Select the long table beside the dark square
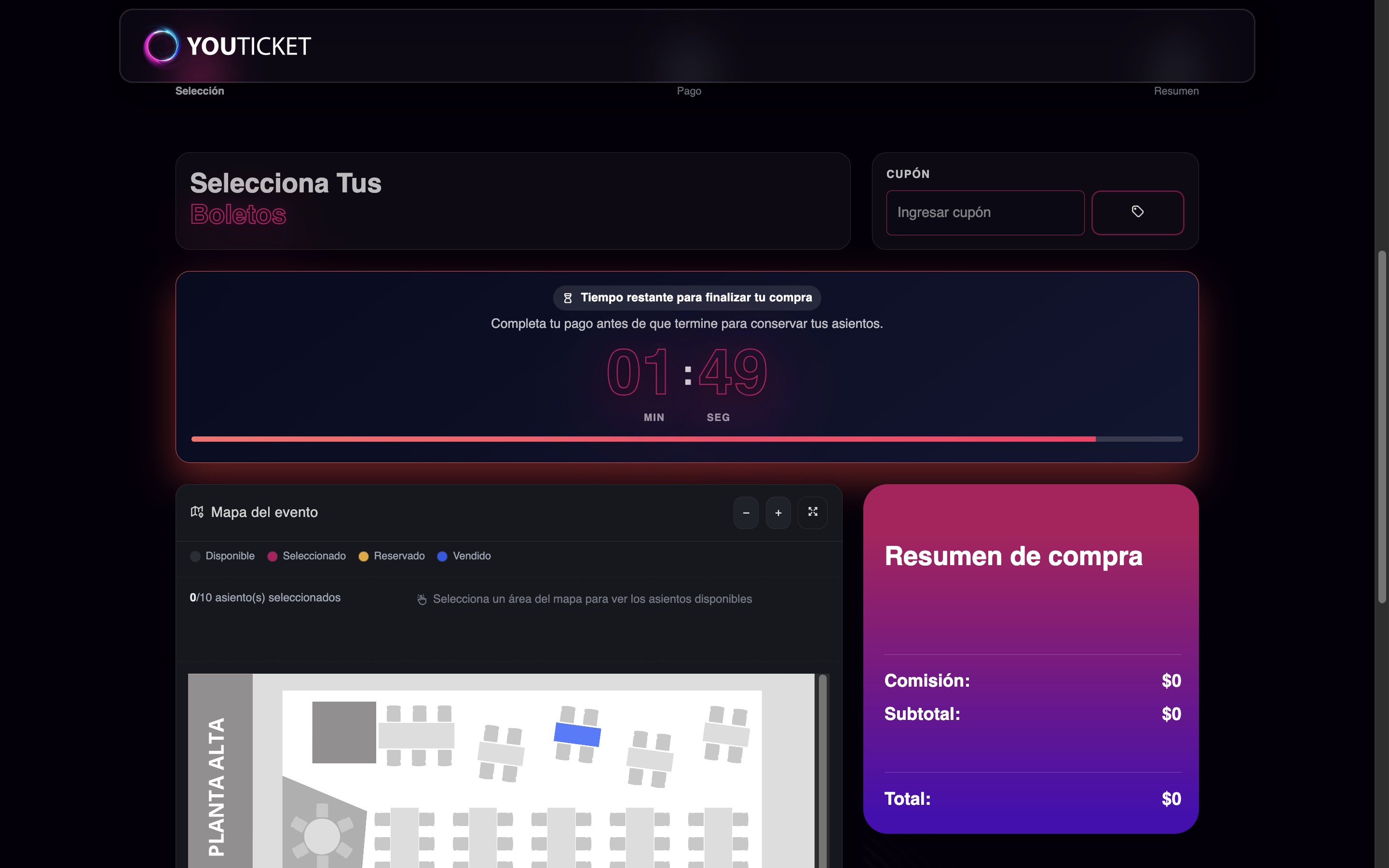Image resolution: width=1389 pixels, height=868 pixels. pyautogui.click(x=416, y=735)
